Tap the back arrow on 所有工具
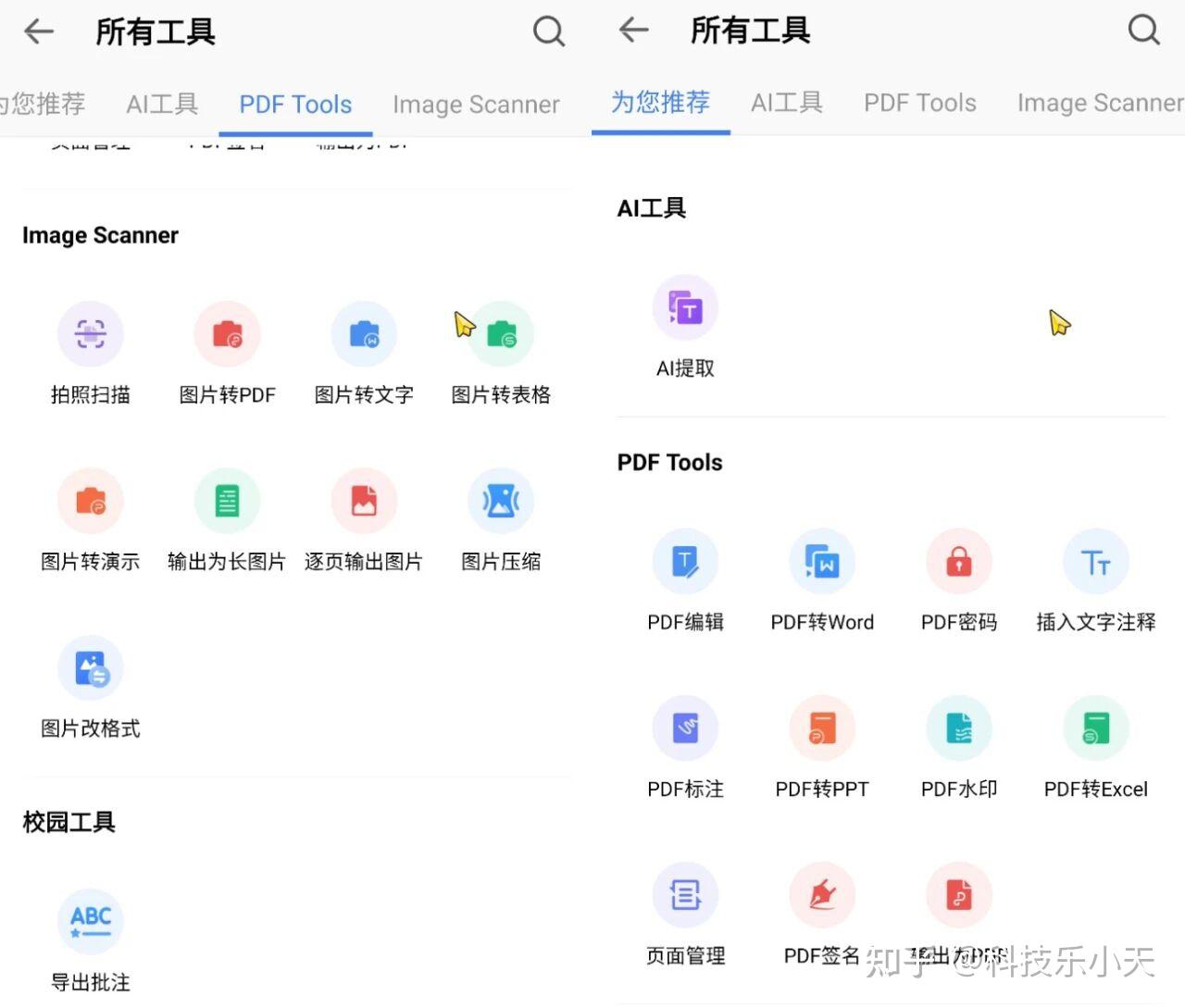The width and height of the screenshot is (1185, 1008). 38,31
